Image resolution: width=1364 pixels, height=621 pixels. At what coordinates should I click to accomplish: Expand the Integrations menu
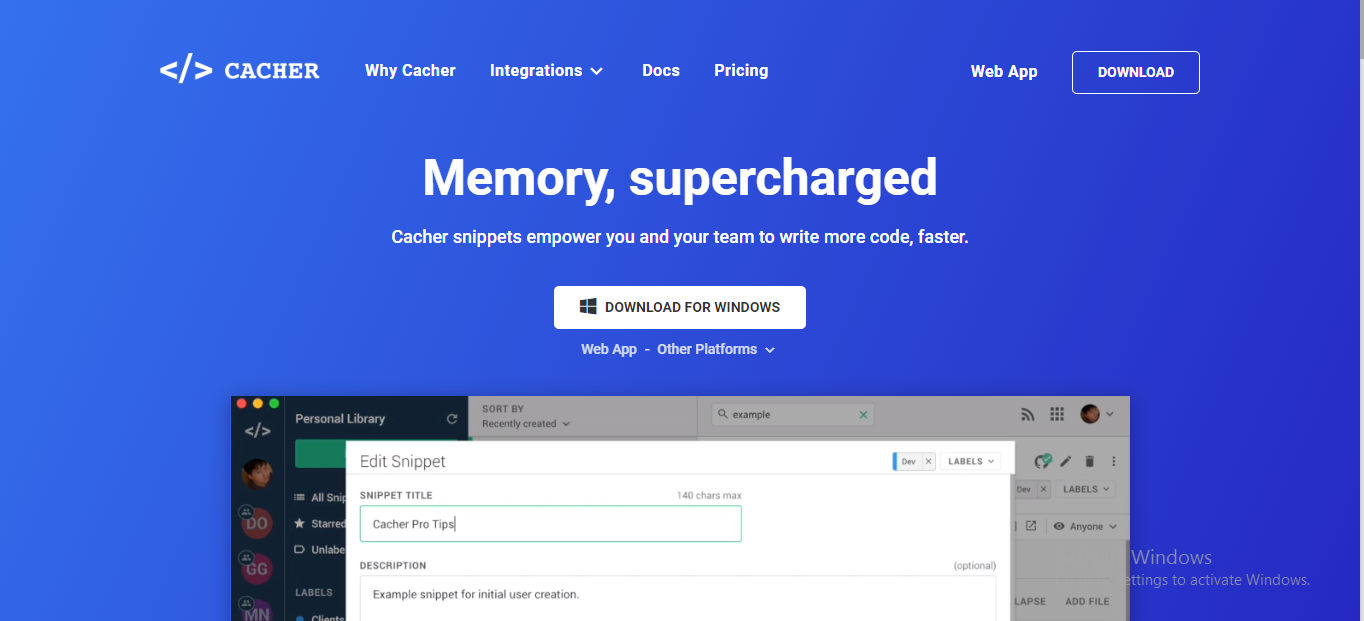546,71
